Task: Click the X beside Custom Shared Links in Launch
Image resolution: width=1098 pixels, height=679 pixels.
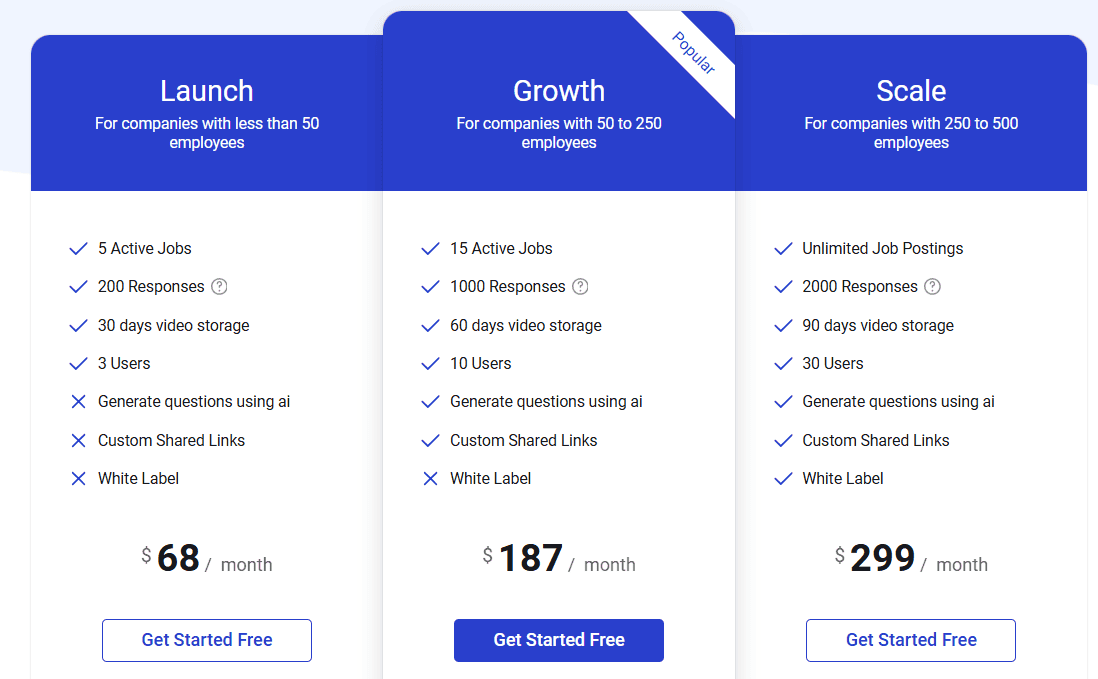Action: pos(78,440)
